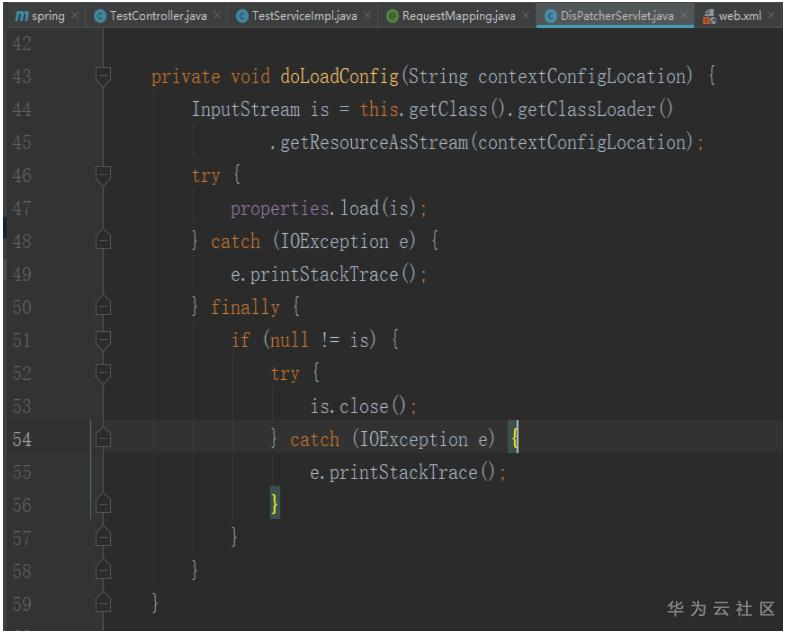Close the DisPatcherServlet.java tab

[x=683, y=16]
